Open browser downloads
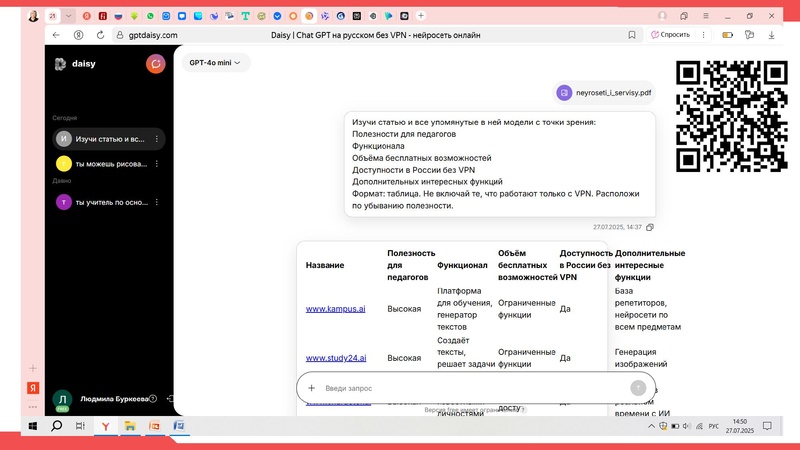Viewport: 800px width, 450px height. [x=771, y=35]
